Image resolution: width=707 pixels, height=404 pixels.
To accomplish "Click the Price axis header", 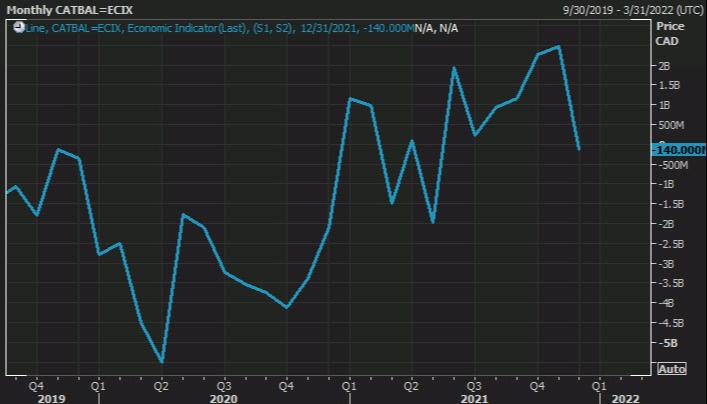I will tap(670, 26).
